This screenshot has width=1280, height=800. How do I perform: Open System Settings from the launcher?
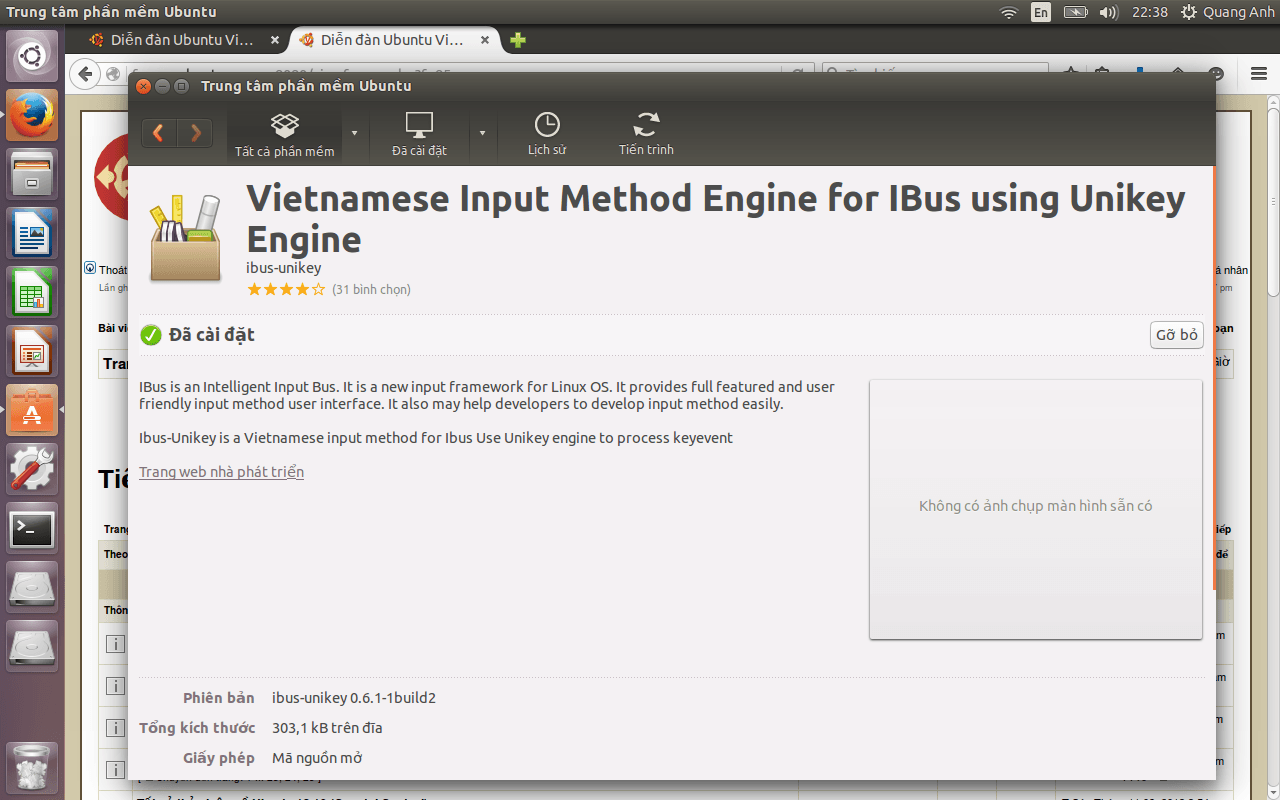(x=32, y=470)
